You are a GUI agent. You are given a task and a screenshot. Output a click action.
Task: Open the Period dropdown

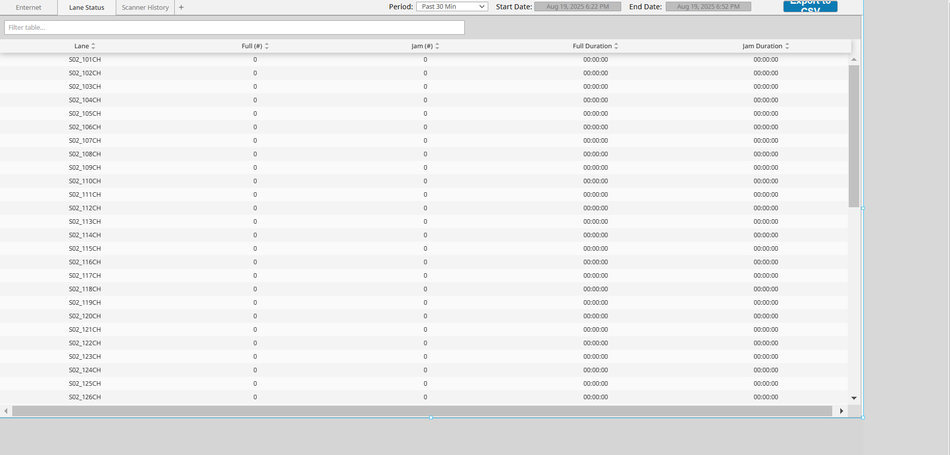coord(452,7)
